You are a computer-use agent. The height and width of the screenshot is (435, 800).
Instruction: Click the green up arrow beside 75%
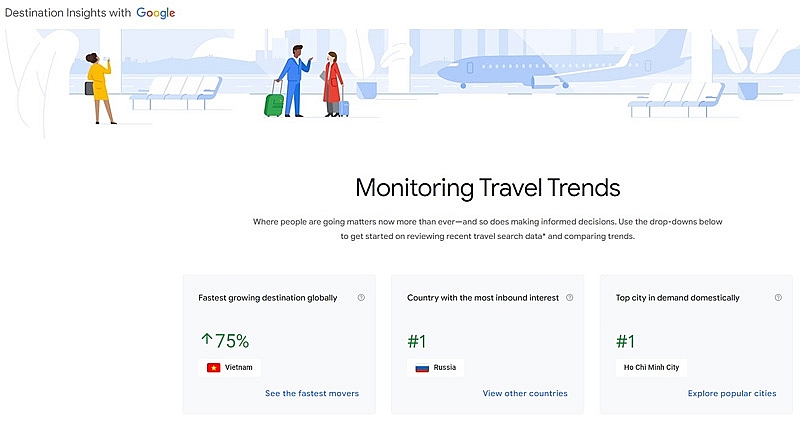pyautogui.click(x=205, y=341)
